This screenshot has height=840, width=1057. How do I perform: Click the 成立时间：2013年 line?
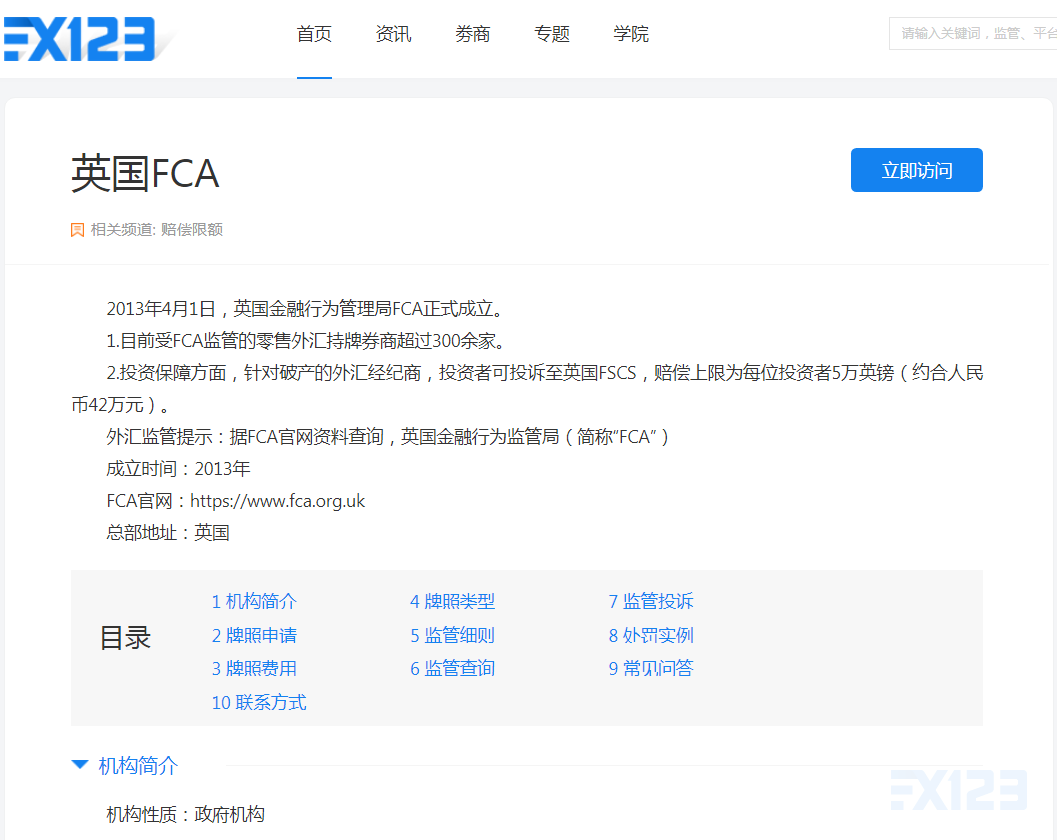179,469
